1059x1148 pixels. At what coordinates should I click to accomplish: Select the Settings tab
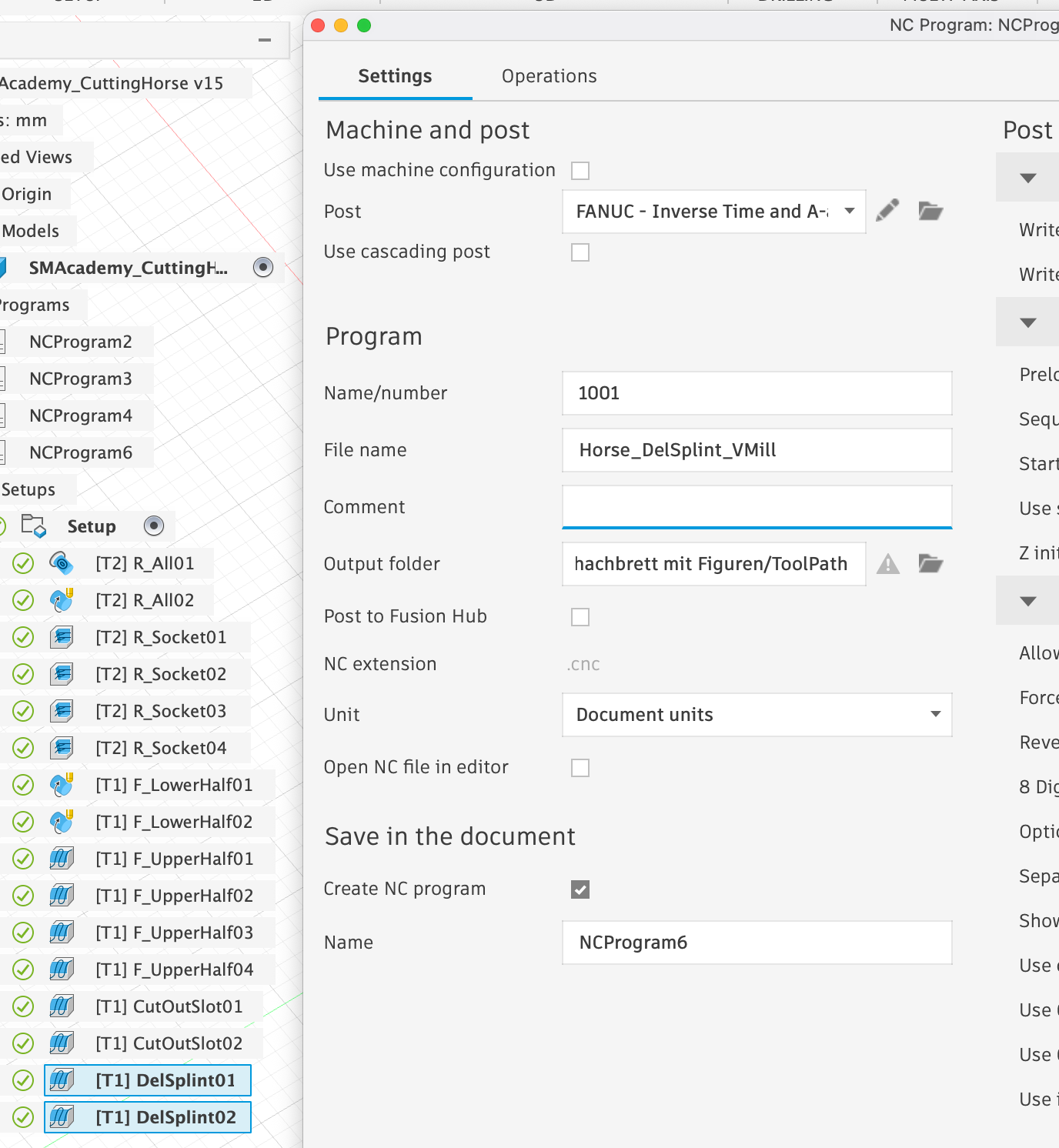point(395,76)
